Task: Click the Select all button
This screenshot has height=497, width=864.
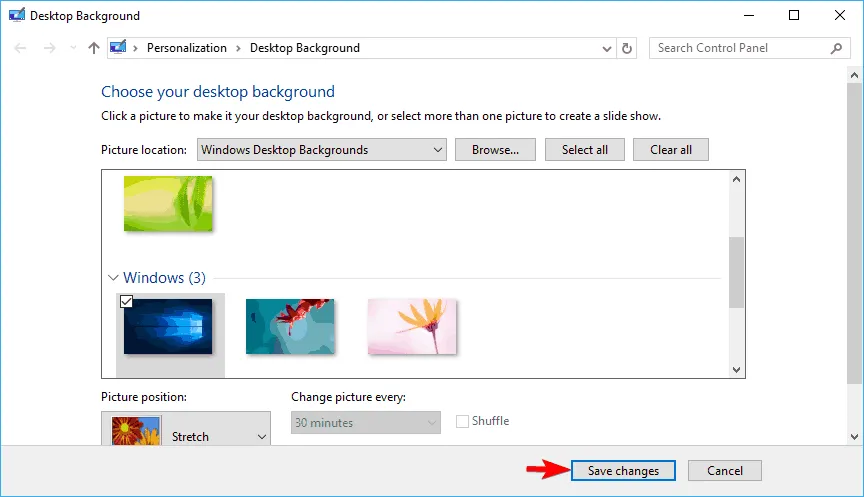Action: (x=584, y=150)
